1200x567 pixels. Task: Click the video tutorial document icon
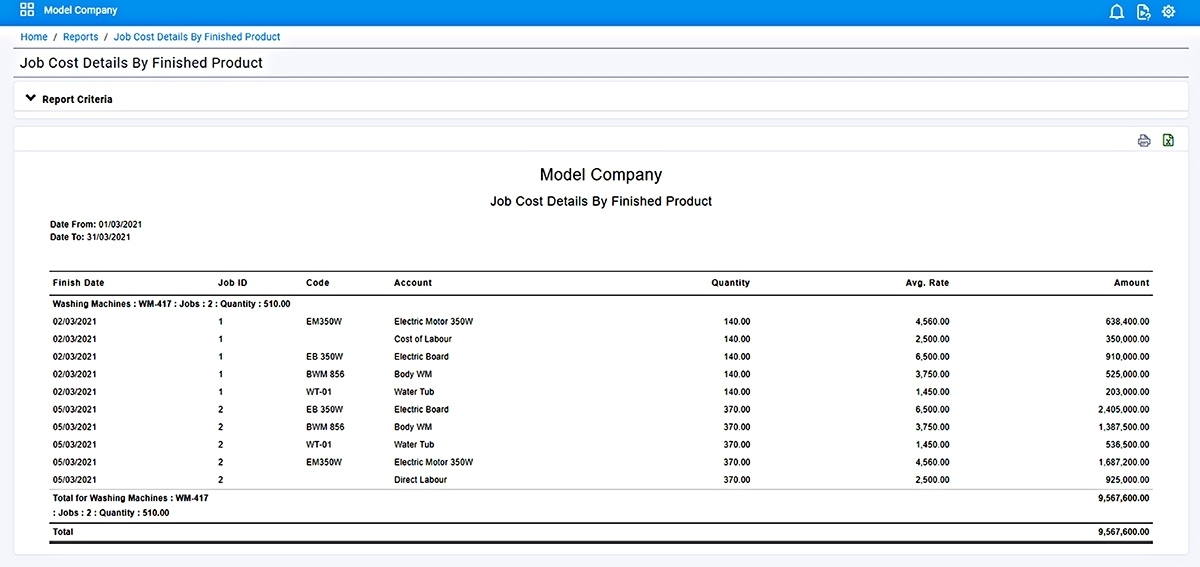click(x=1144, y=12)
